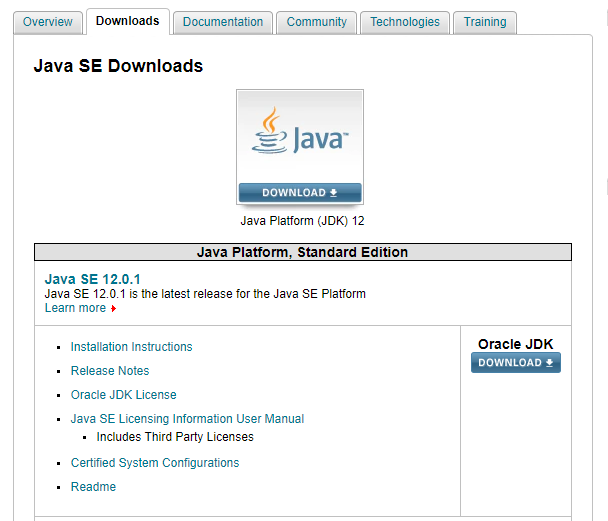Click the Learn more link

(75, 308)
